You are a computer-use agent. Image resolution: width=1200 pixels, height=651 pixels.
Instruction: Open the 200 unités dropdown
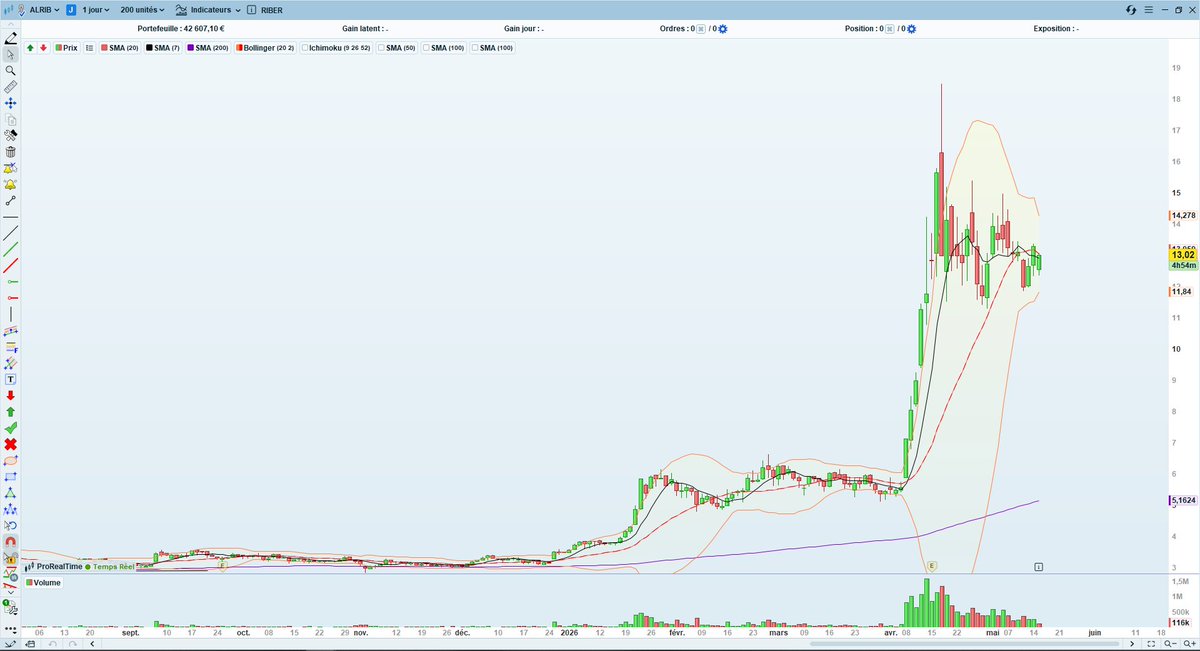[141, 9]
